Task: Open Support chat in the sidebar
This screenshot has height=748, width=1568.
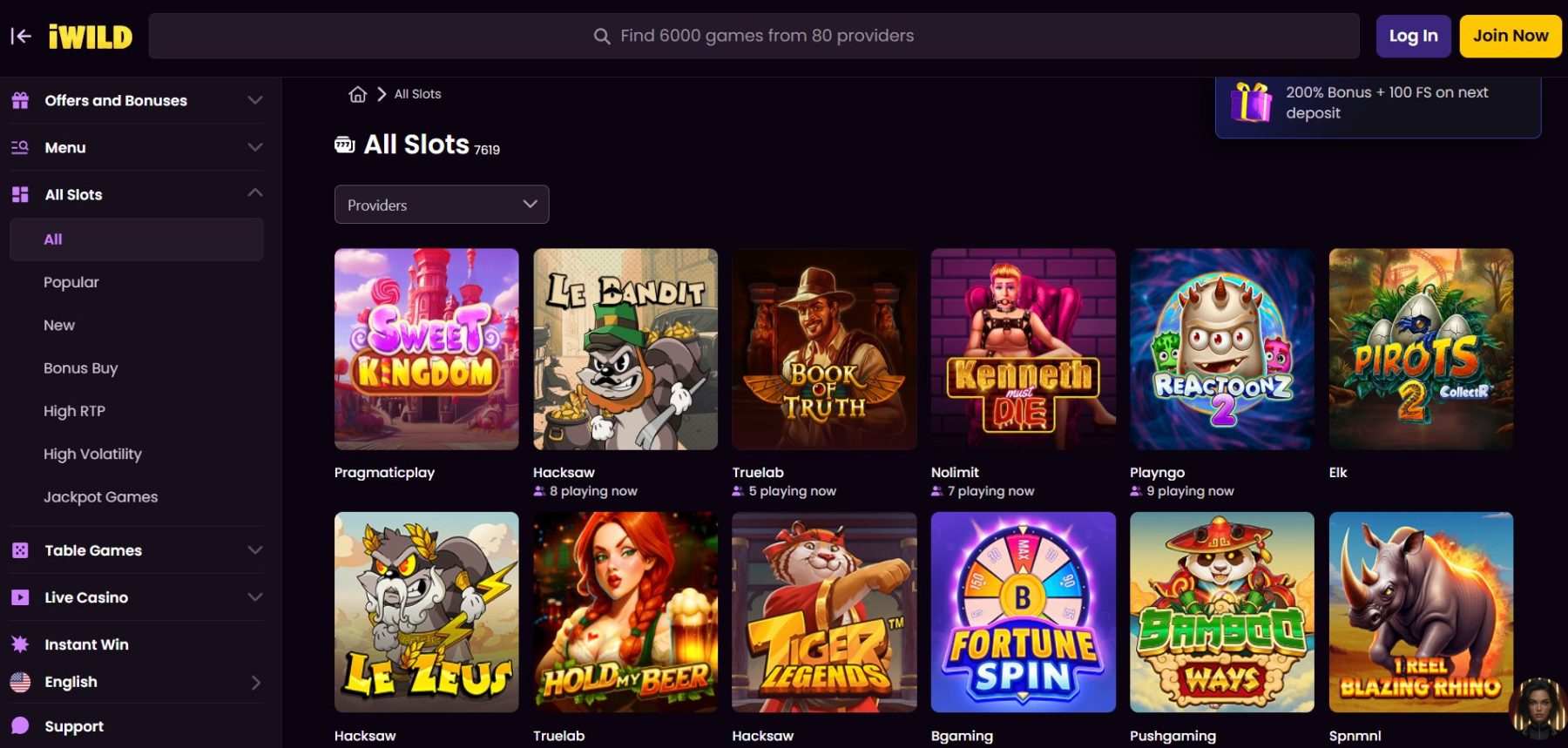Action: [74, 726]
